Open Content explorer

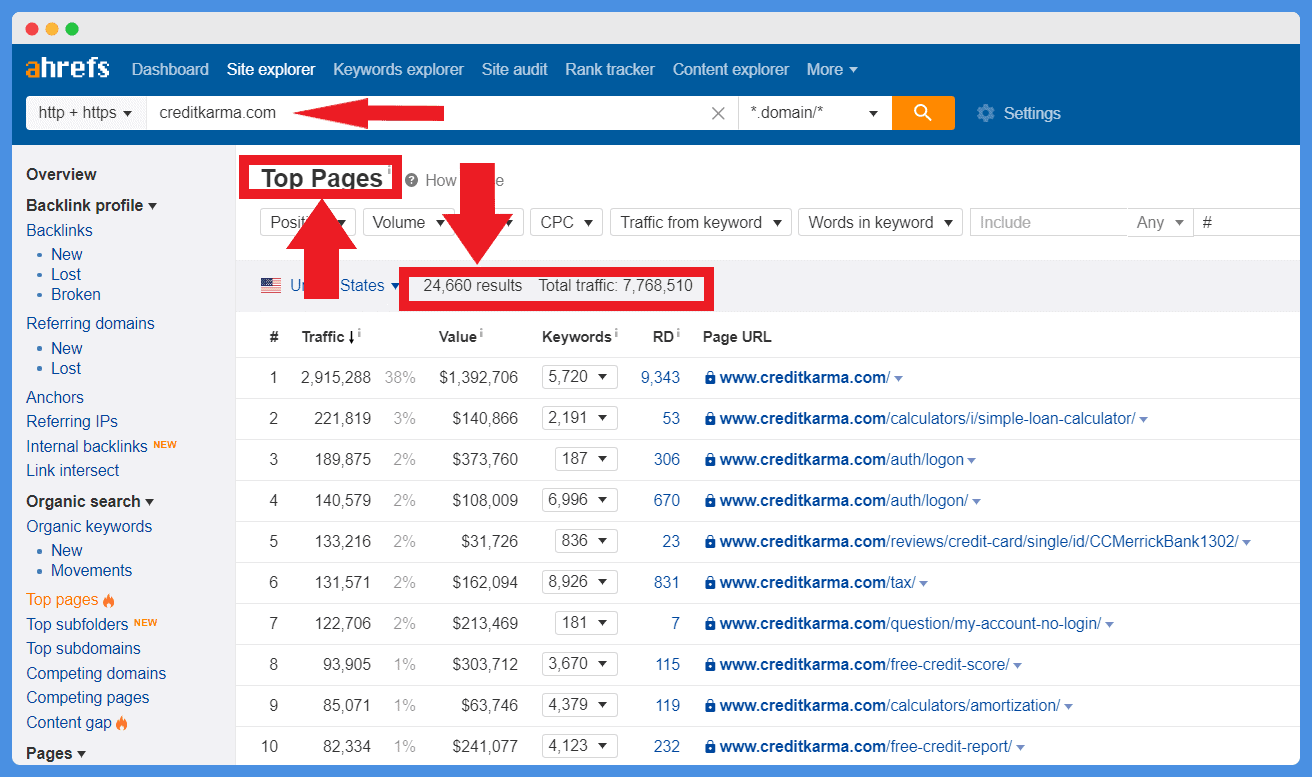pyautogui.click(x=731, y=69)
